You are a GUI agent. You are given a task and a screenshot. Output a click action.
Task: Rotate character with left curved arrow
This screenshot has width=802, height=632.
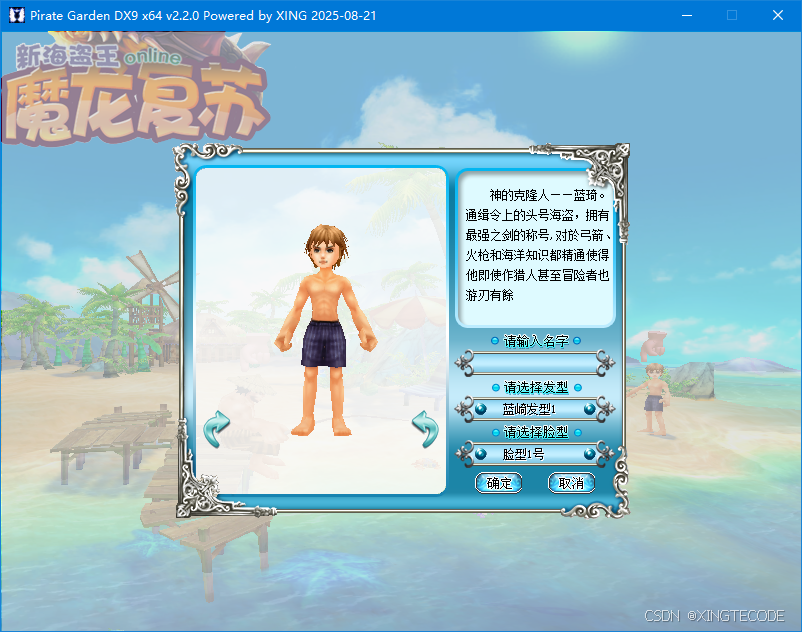pyautogui.click(x=216, y=428)
